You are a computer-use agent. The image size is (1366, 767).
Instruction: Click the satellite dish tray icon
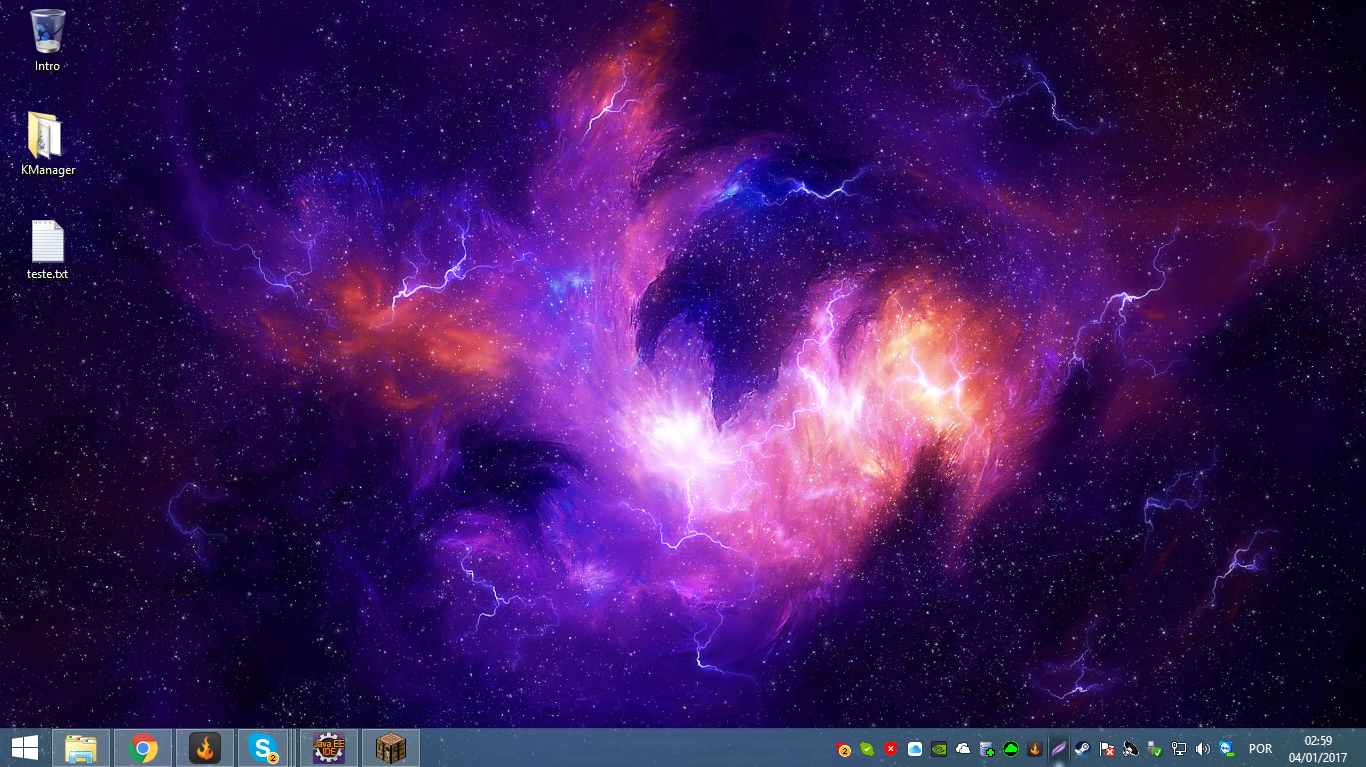click(x=1131, y=749)
